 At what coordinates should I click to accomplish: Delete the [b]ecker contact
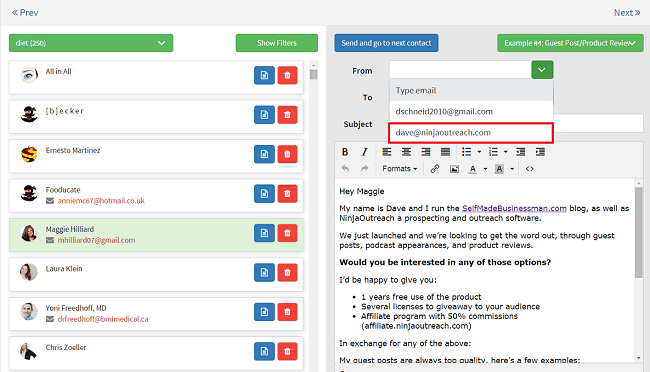tap(287, 115)
